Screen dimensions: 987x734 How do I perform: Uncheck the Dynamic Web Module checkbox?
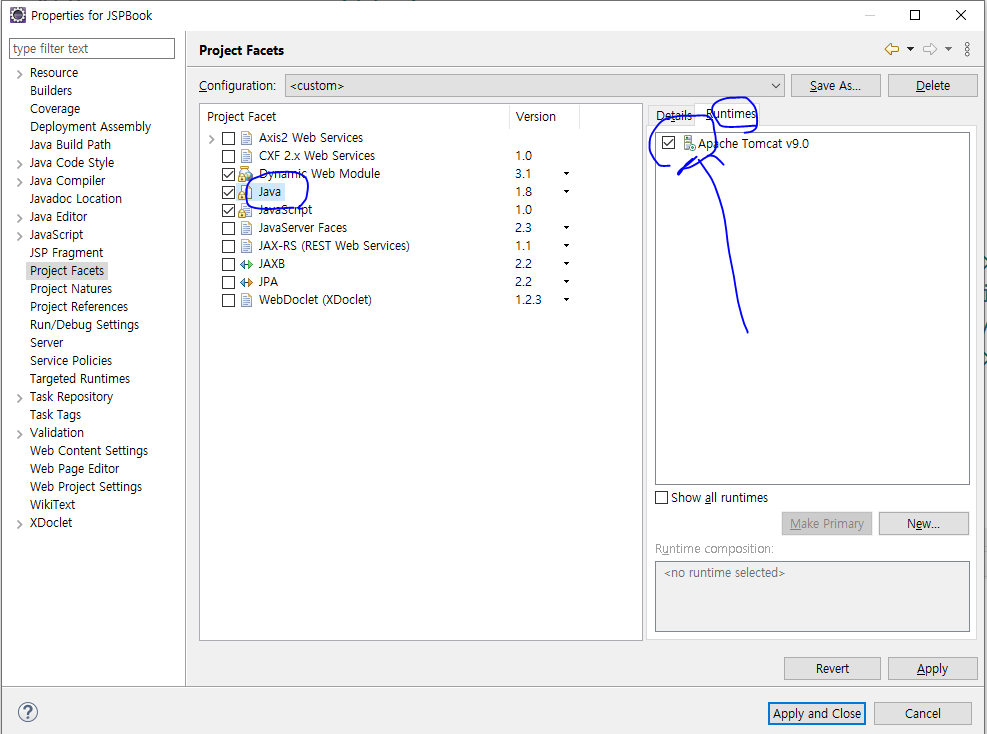point(228,174)
